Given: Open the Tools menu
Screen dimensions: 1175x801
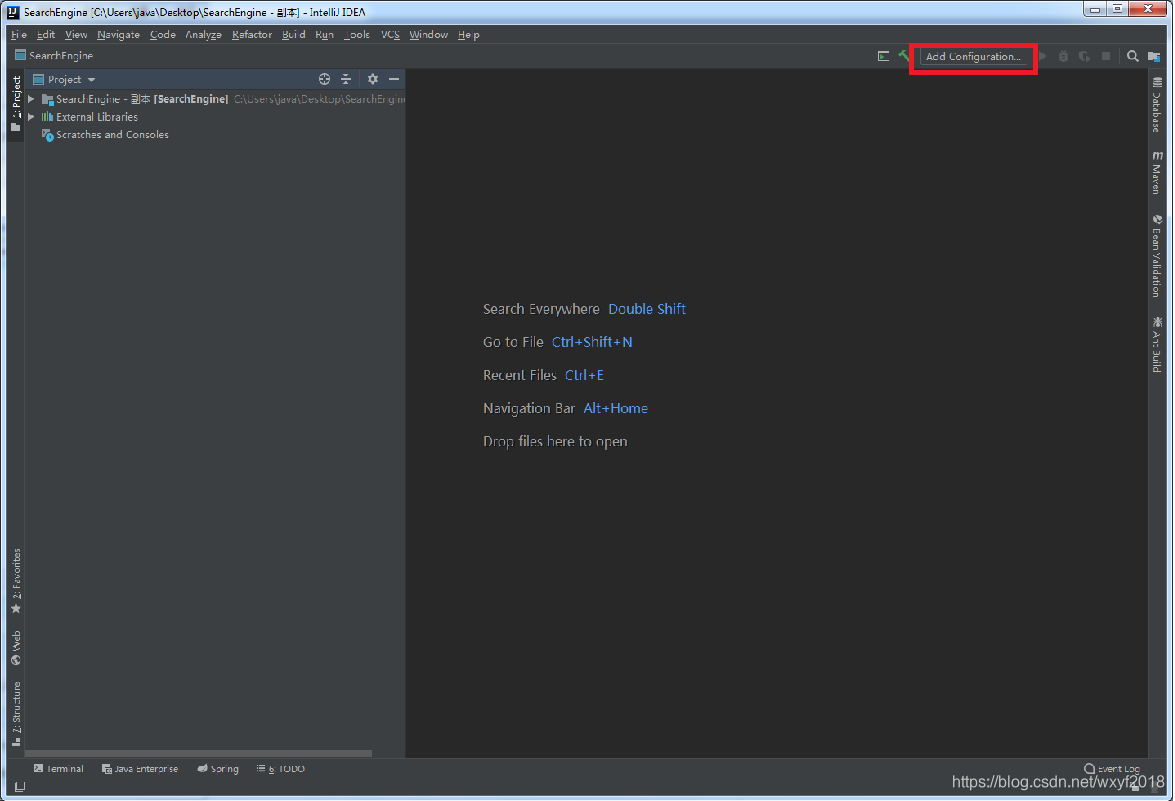Looking at the screenshot, I should (x=357, y=34).
